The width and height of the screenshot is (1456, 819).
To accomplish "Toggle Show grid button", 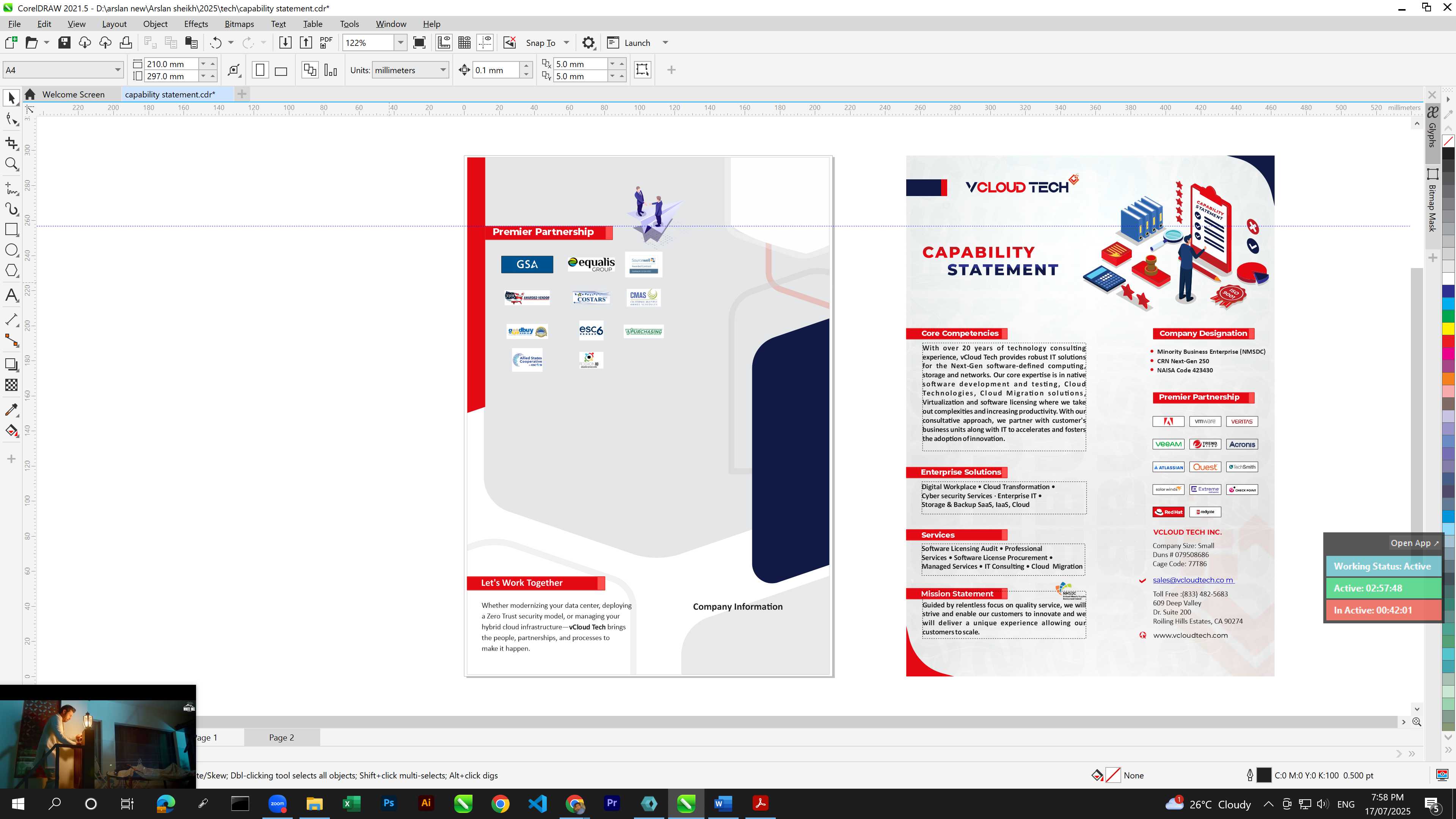I will click(464, 42).
